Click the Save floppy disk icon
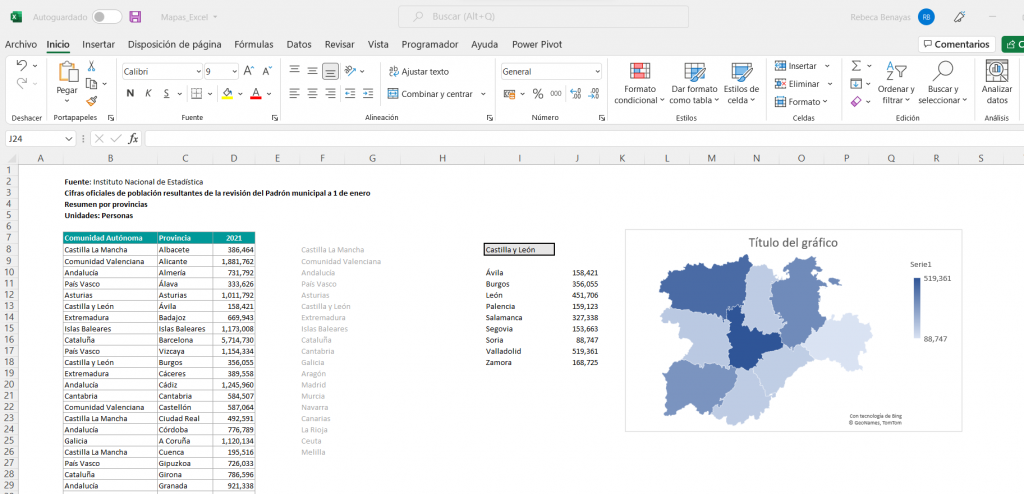This screenshot has height=494, width=1024. point(135,17)
